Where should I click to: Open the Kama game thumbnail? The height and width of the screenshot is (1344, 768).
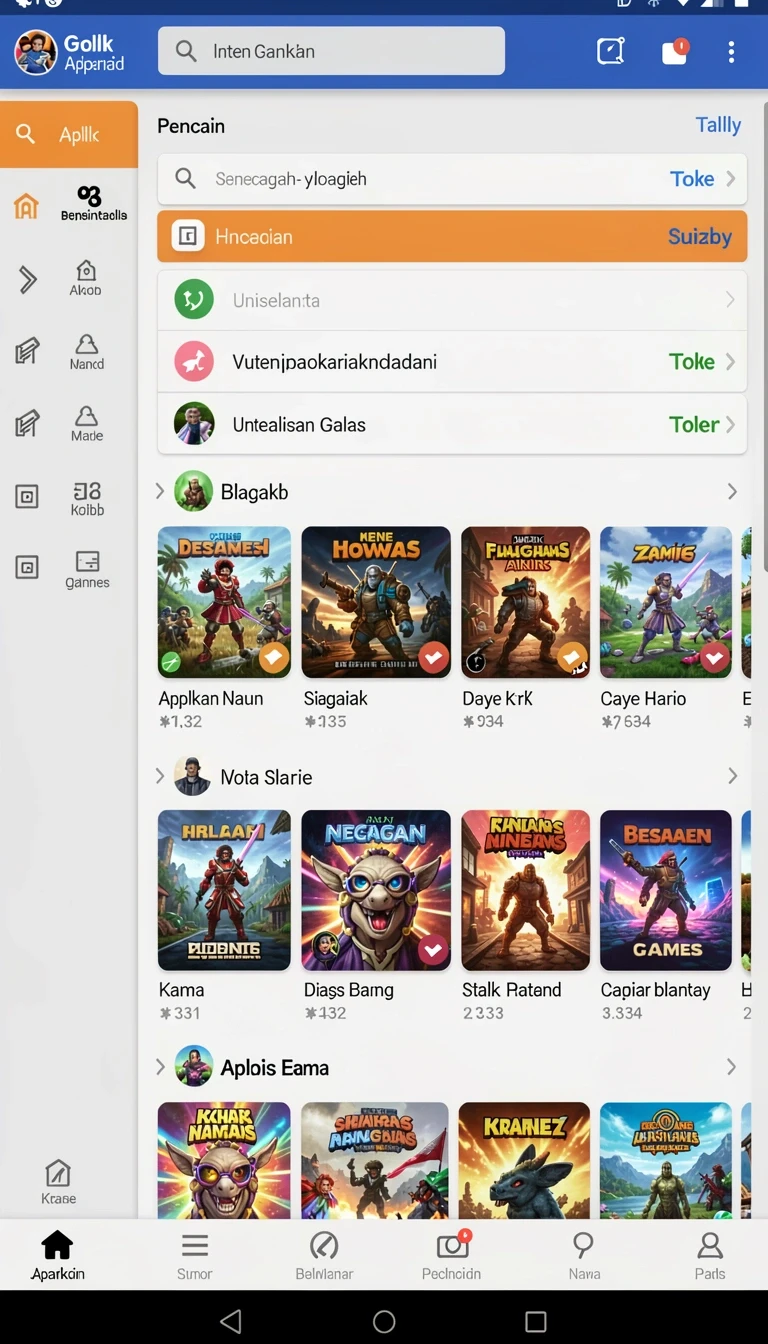coord(224,890)
